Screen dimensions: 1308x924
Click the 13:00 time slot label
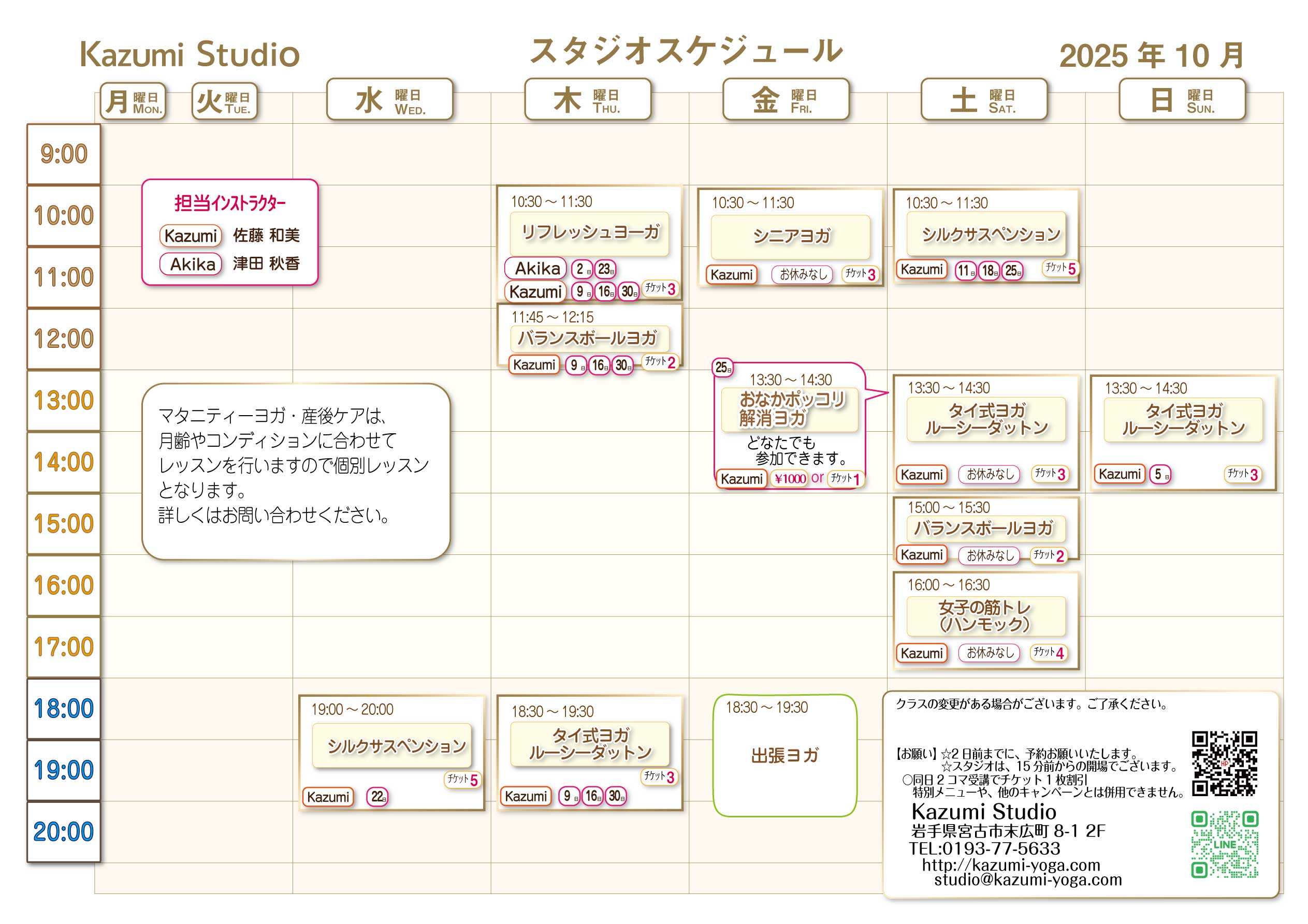[x=64, y=401]
